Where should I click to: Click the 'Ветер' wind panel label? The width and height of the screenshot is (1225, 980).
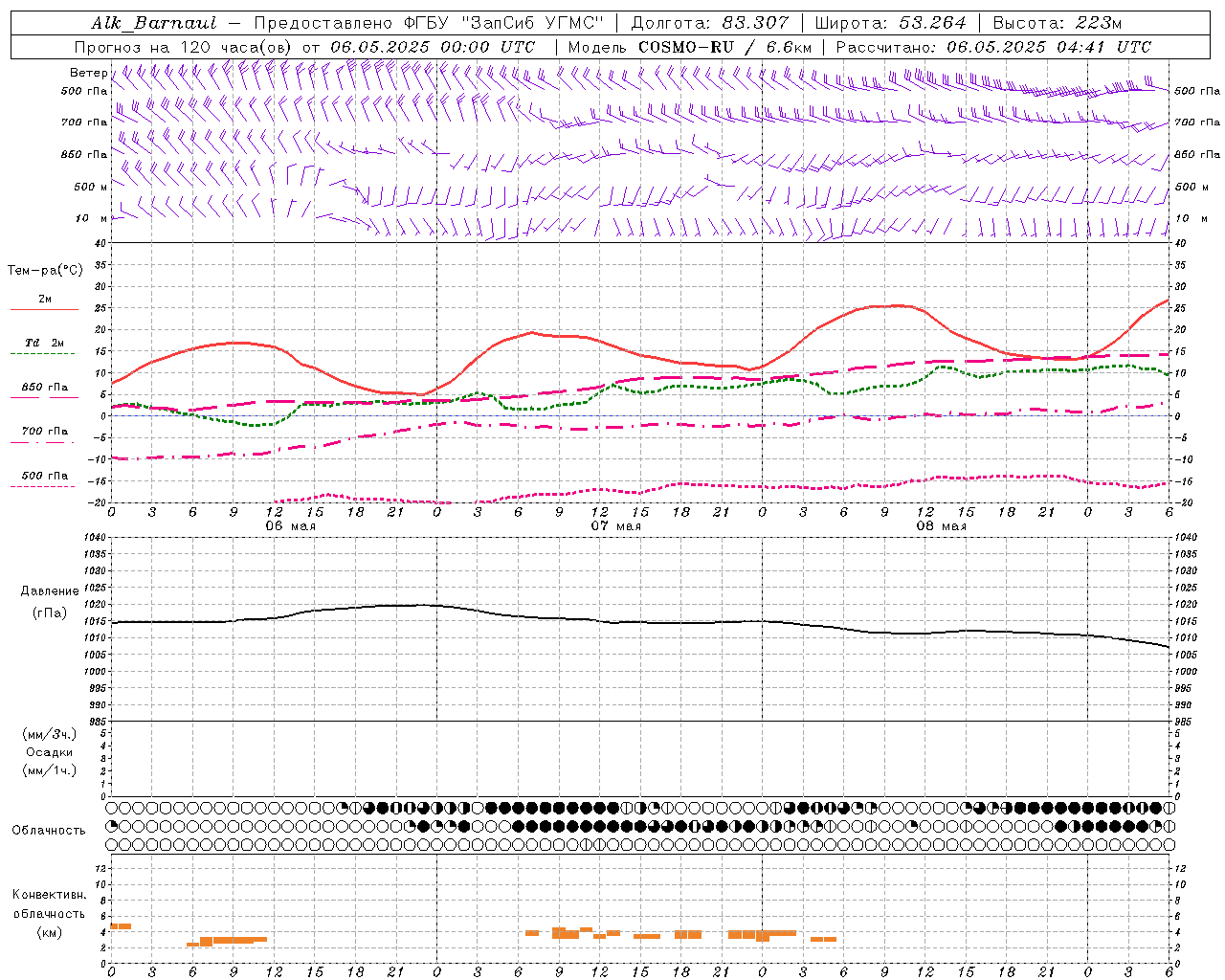point(88,73)
